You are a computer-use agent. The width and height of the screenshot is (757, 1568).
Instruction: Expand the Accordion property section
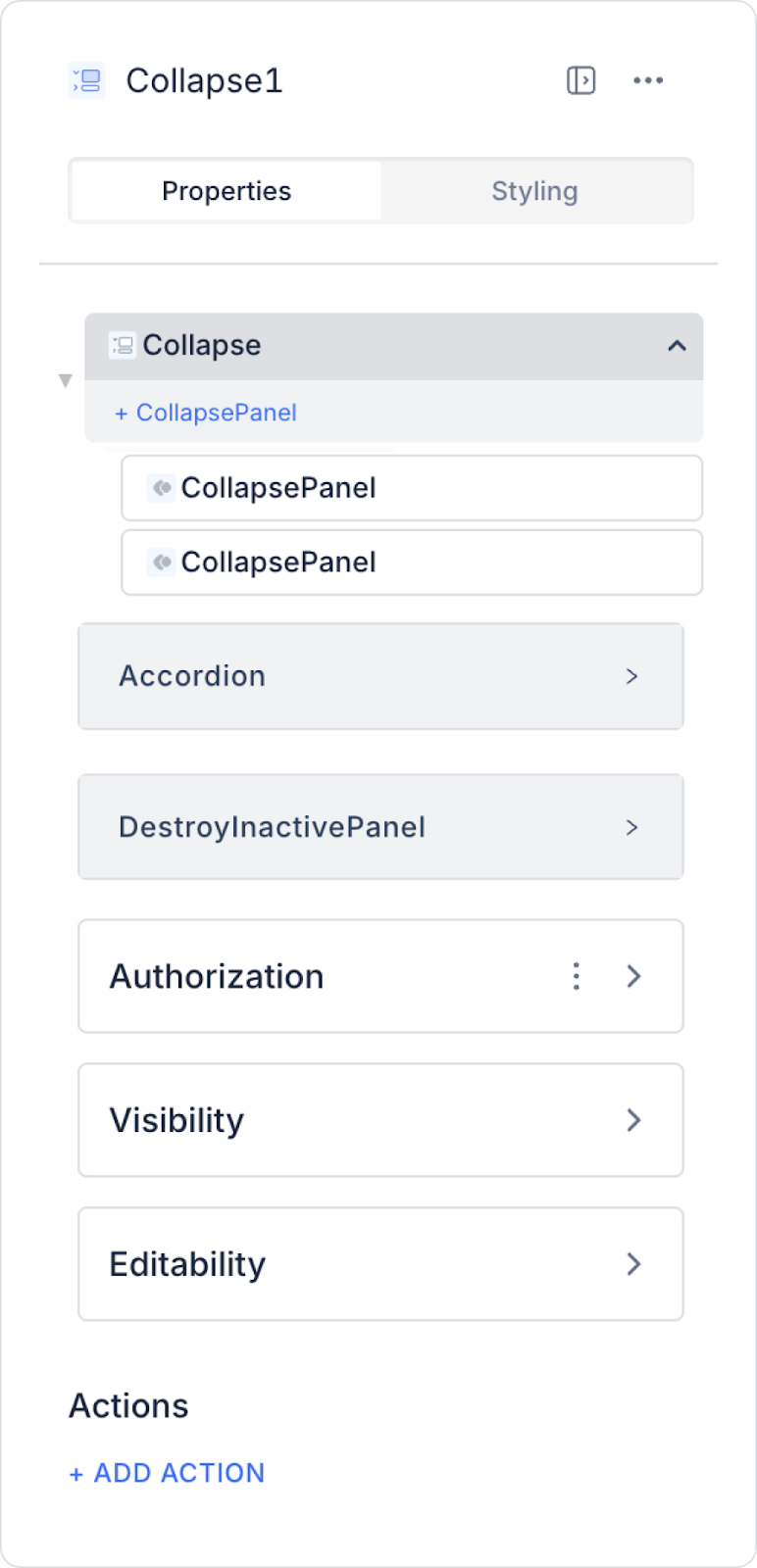point(632,676)
